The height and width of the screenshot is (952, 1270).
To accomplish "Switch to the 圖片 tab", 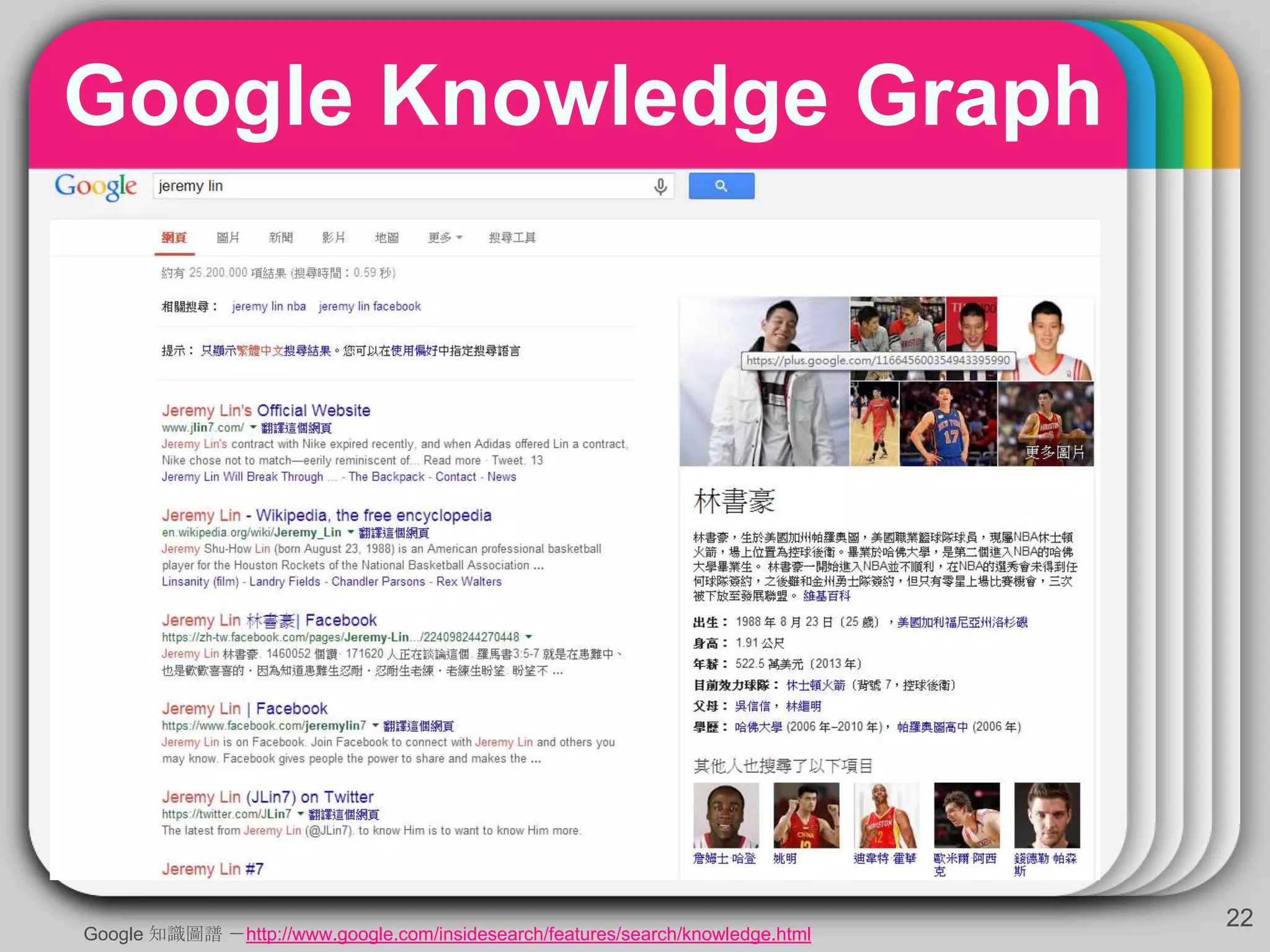I will coord(228,237).
